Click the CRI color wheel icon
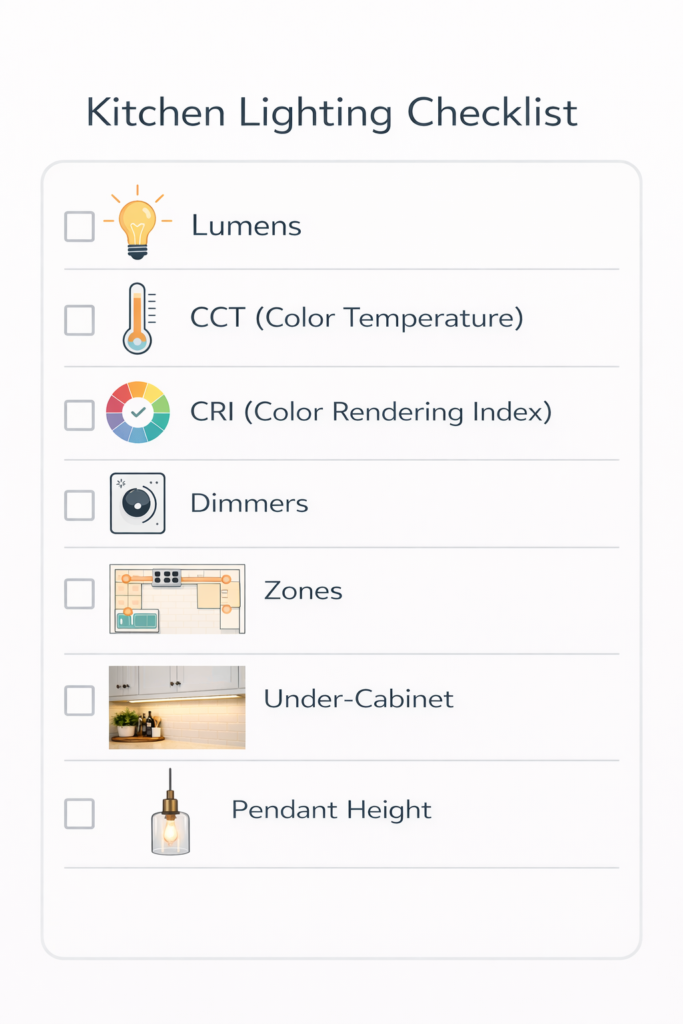Viewport: 683px width, 1024px height. click(138, 412)
